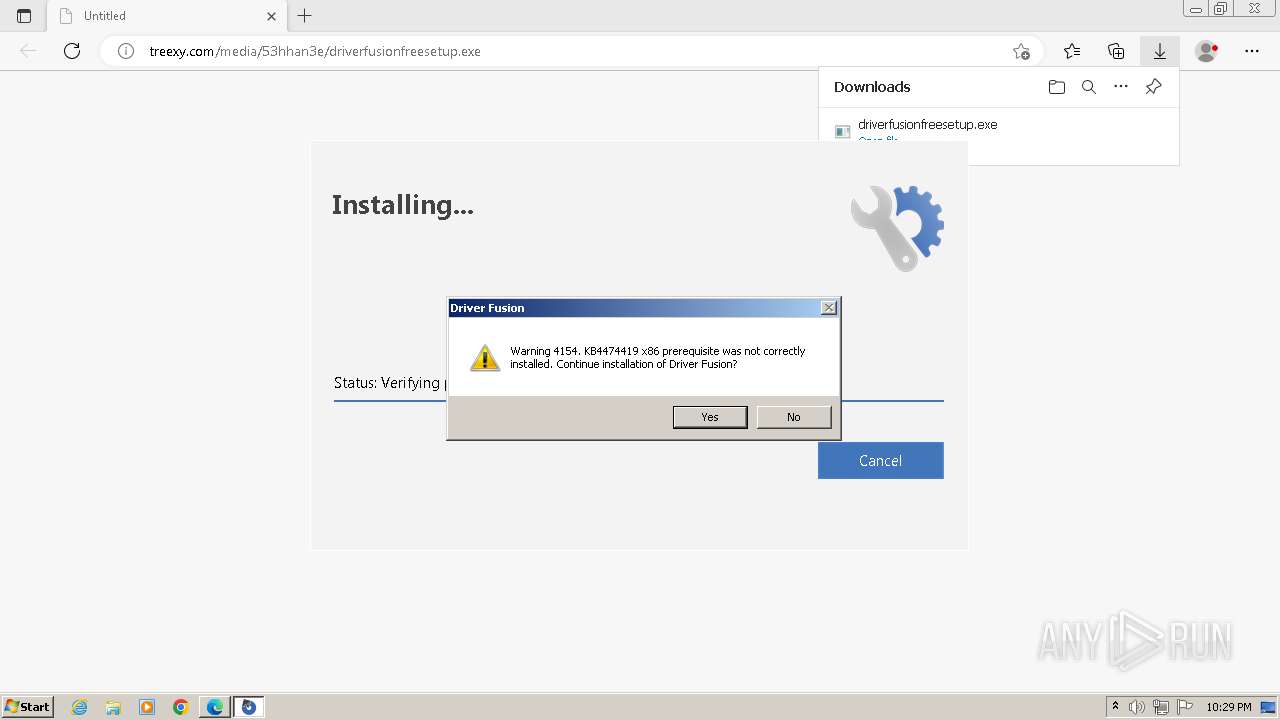Open downloads folder from Downloads panel

(x=1057, y=87)
